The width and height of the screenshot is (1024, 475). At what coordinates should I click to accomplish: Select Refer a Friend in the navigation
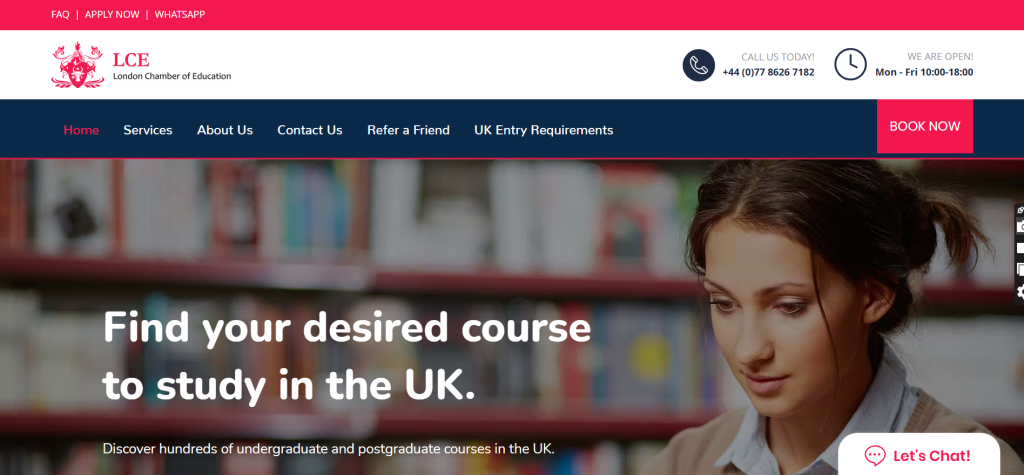(408, 130)
